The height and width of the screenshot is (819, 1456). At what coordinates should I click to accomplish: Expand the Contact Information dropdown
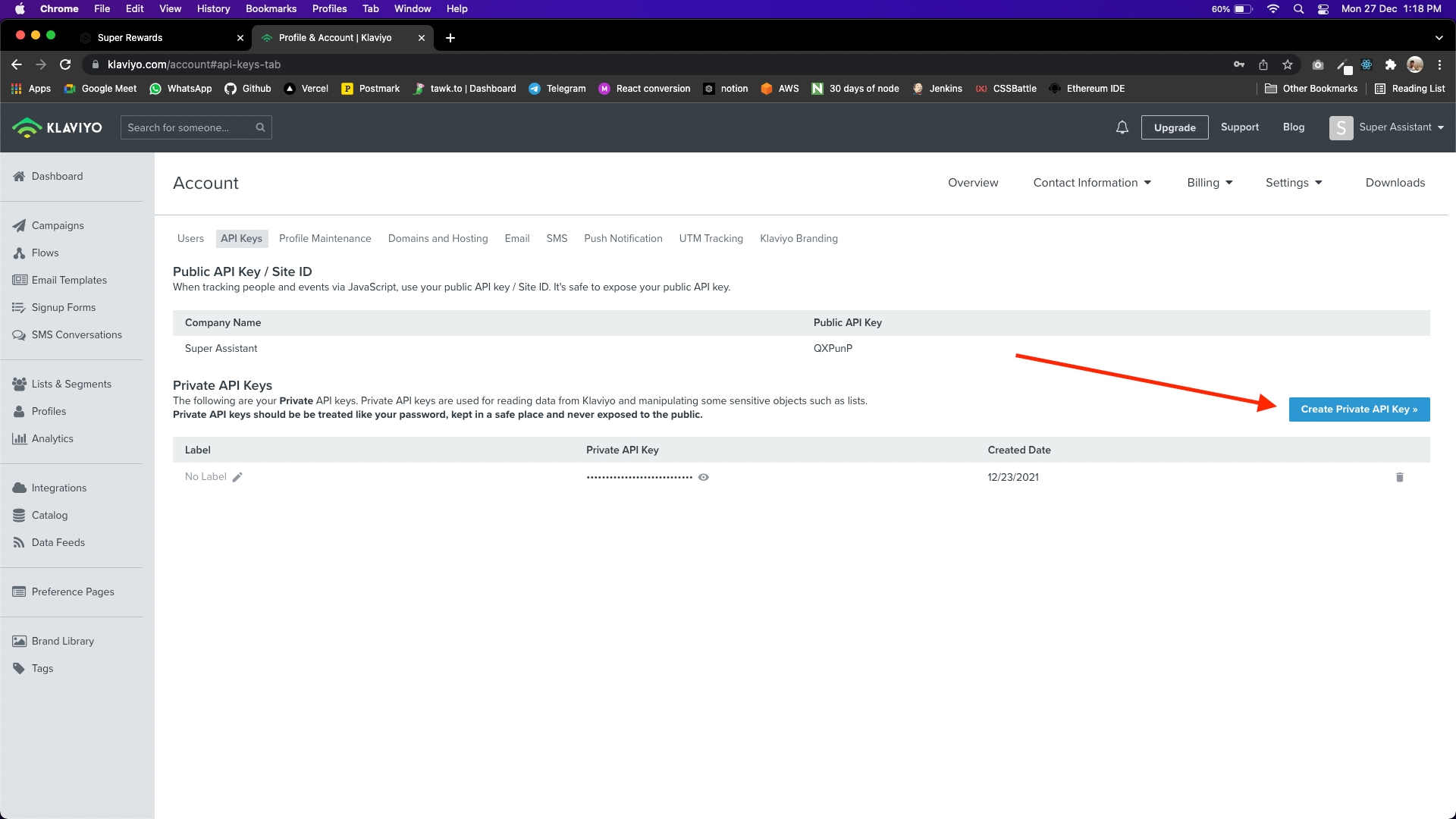1091,183
